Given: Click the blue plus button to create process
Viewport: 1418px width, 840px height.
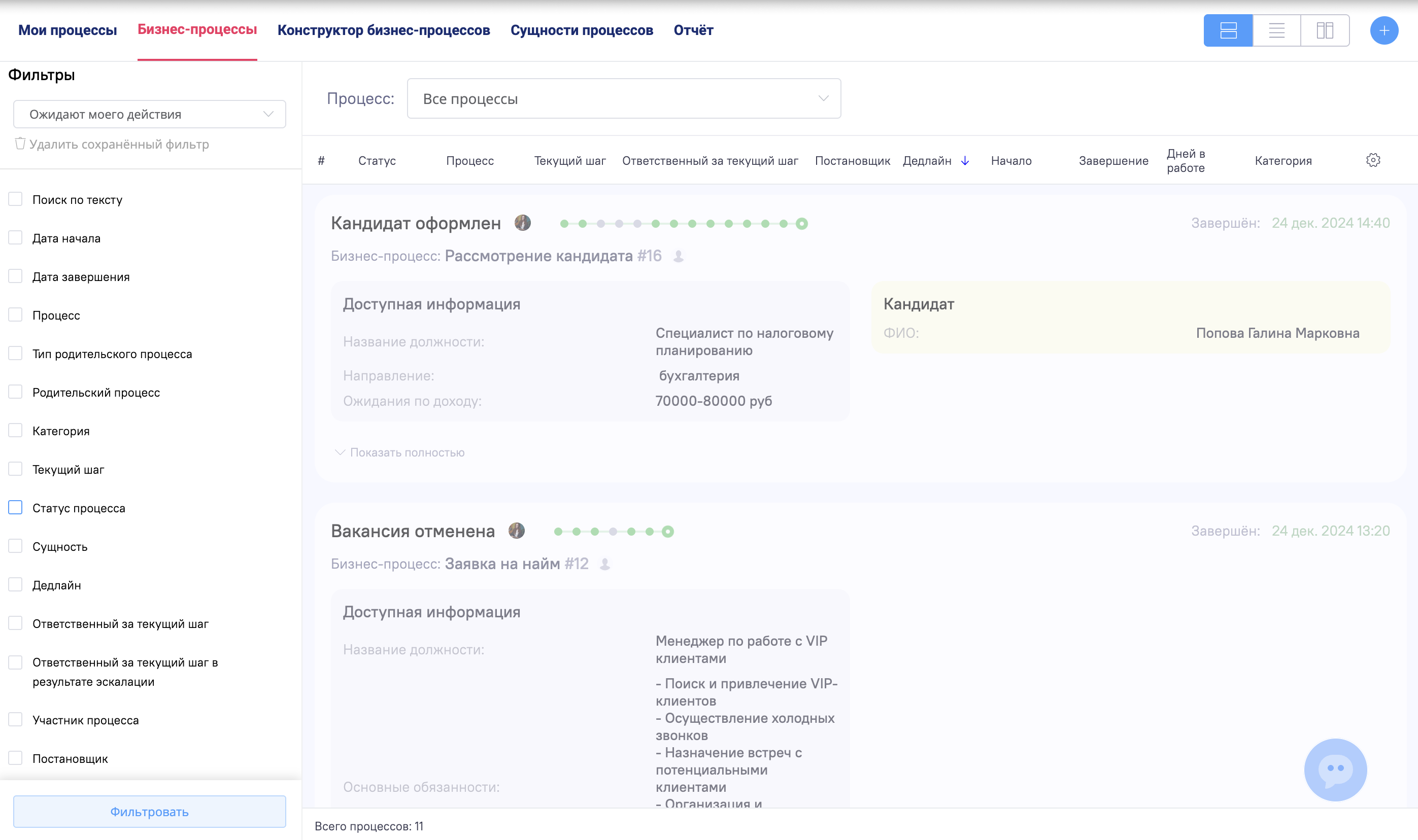Looking at the screenshot, I should click(1383, 30).
